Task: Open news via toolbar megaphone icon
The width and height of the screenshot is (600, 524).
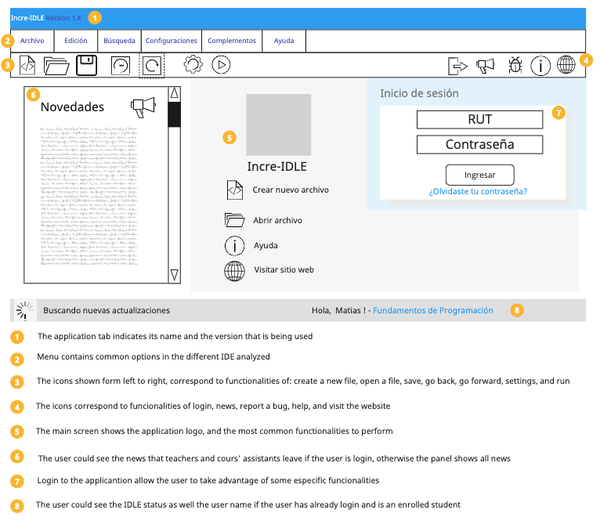Action: coord(485,65)
